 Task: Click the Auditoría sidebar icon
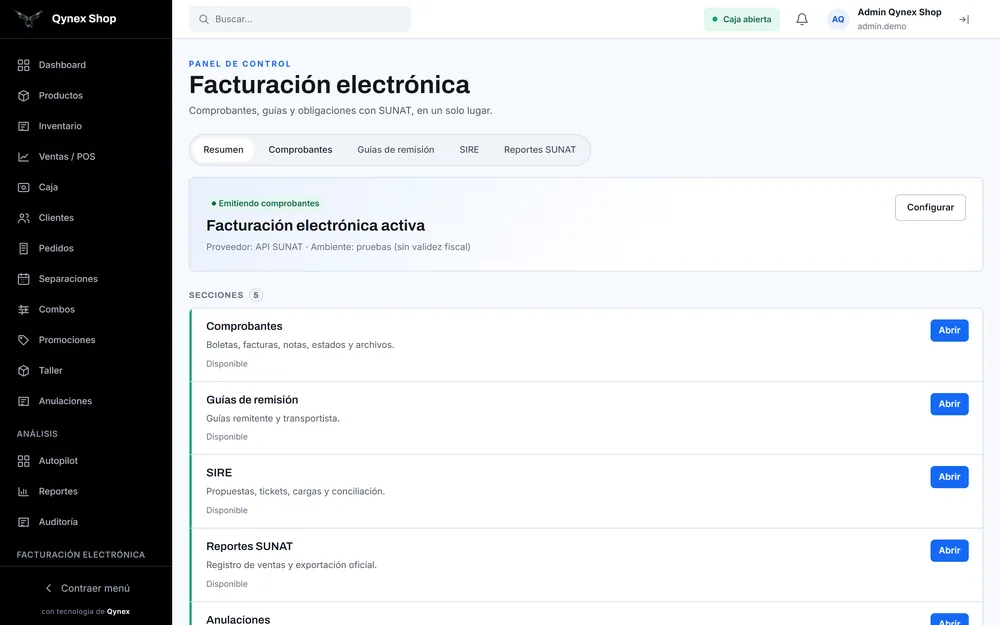(x=24, y=522)
